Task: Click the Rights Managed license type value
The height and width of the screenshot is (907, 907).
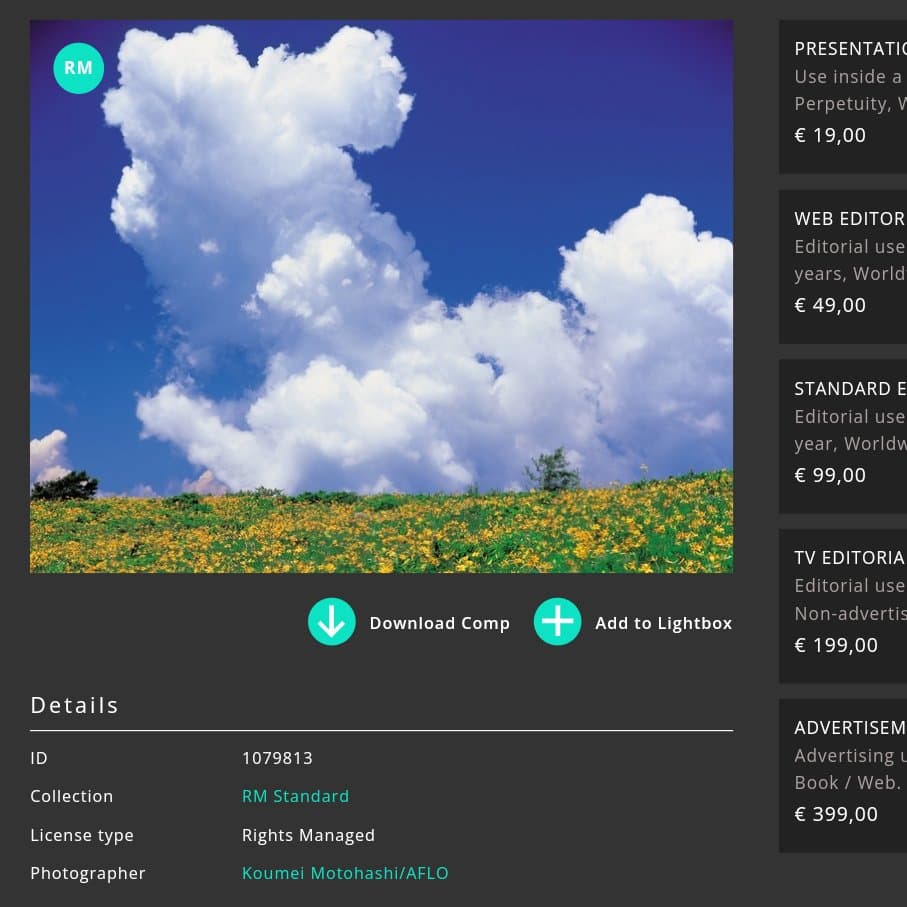Action: (308, 835)
